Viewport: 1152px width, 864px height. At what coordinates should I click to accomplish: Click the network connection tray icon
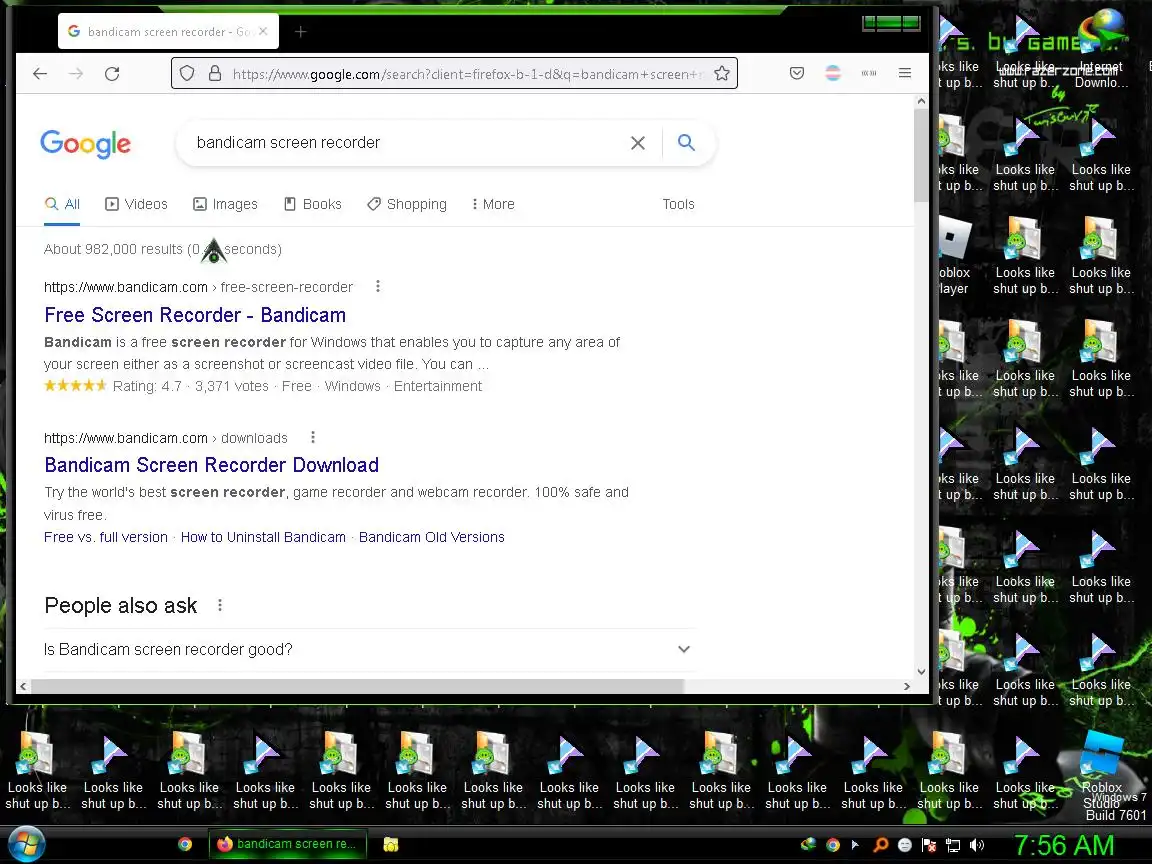[953, 845]
